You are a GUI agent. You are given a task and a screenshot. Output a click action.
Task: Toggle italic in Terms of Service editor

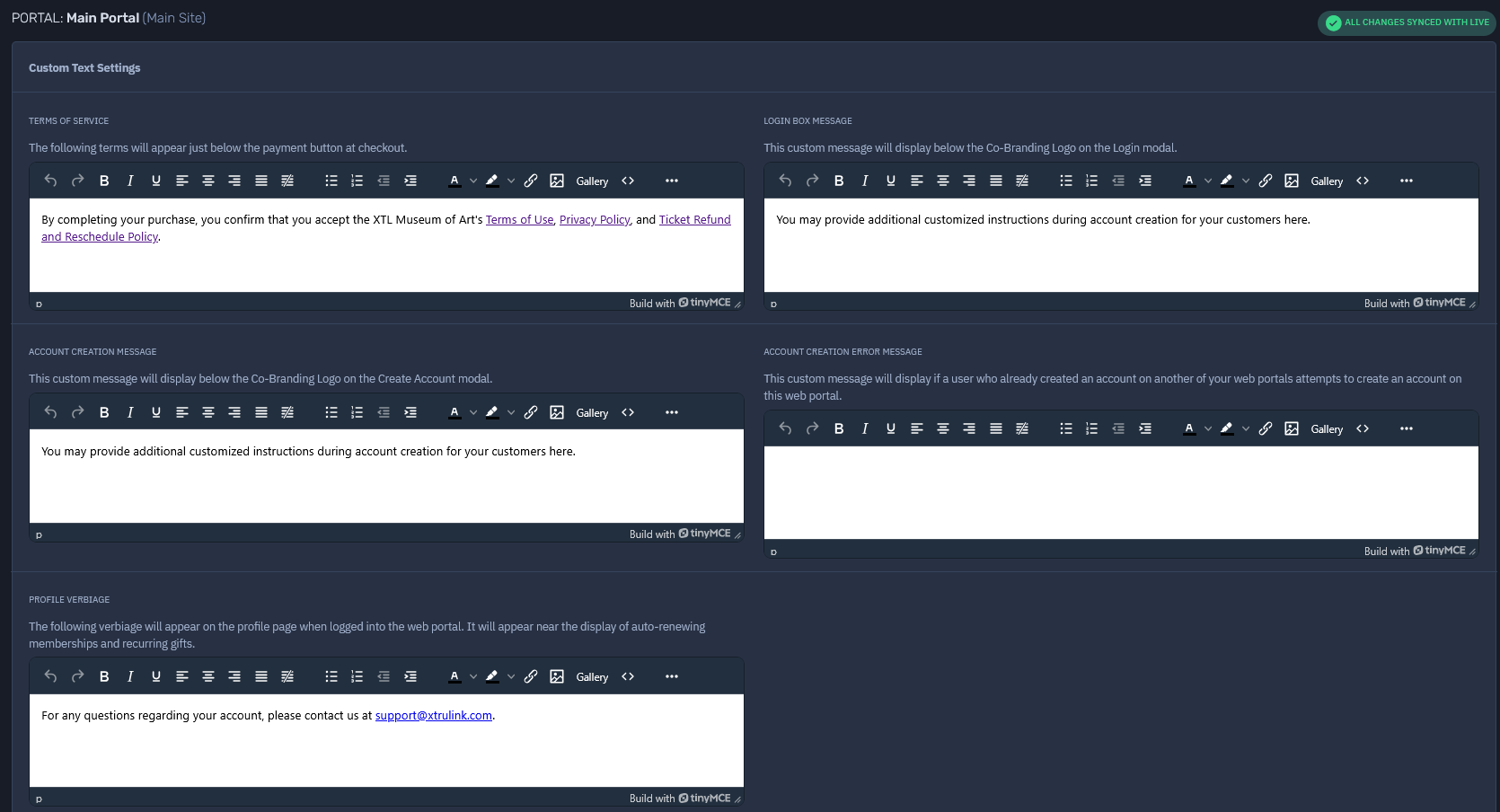(x=130, y=181)
